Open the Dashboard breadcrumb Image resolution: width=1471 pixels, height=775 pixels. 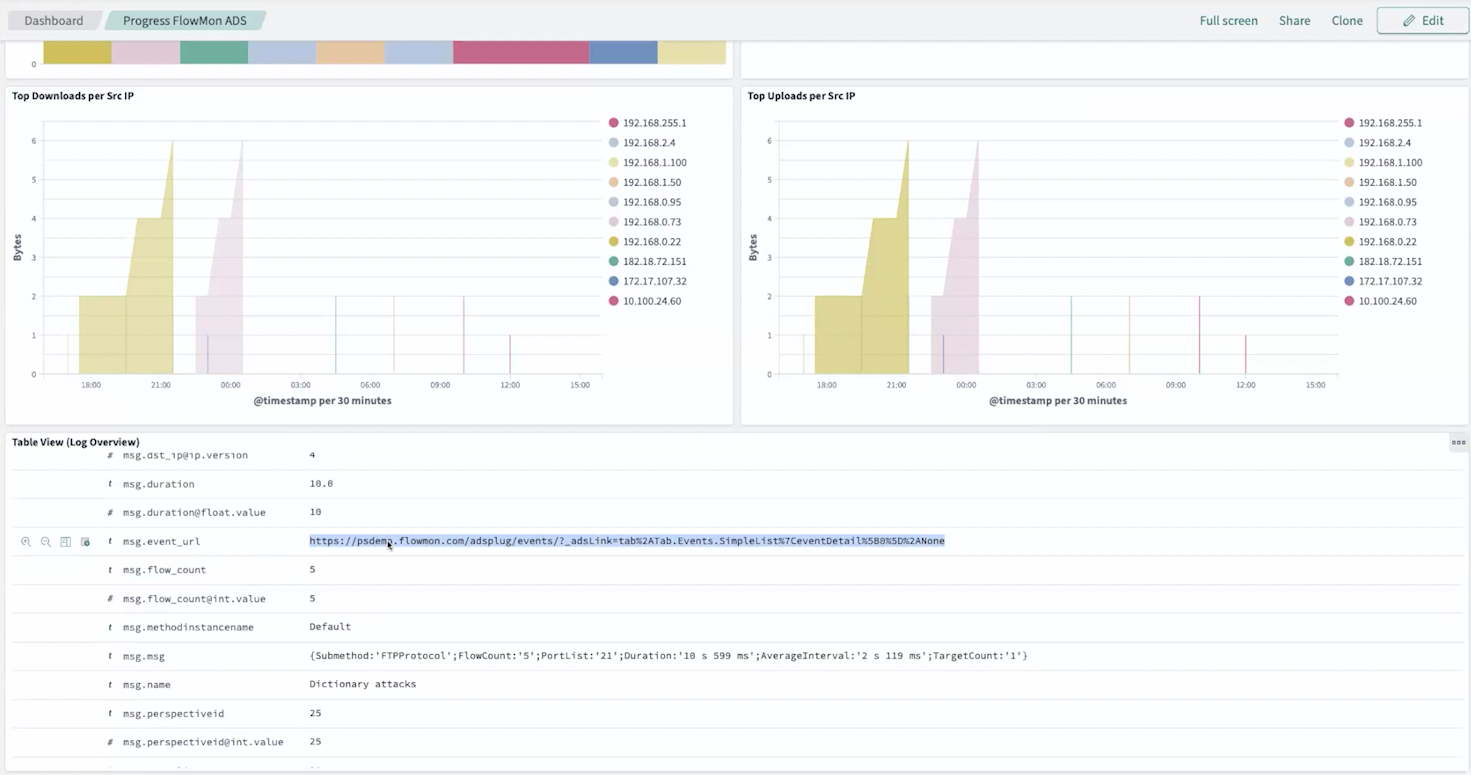click(54, 20)
